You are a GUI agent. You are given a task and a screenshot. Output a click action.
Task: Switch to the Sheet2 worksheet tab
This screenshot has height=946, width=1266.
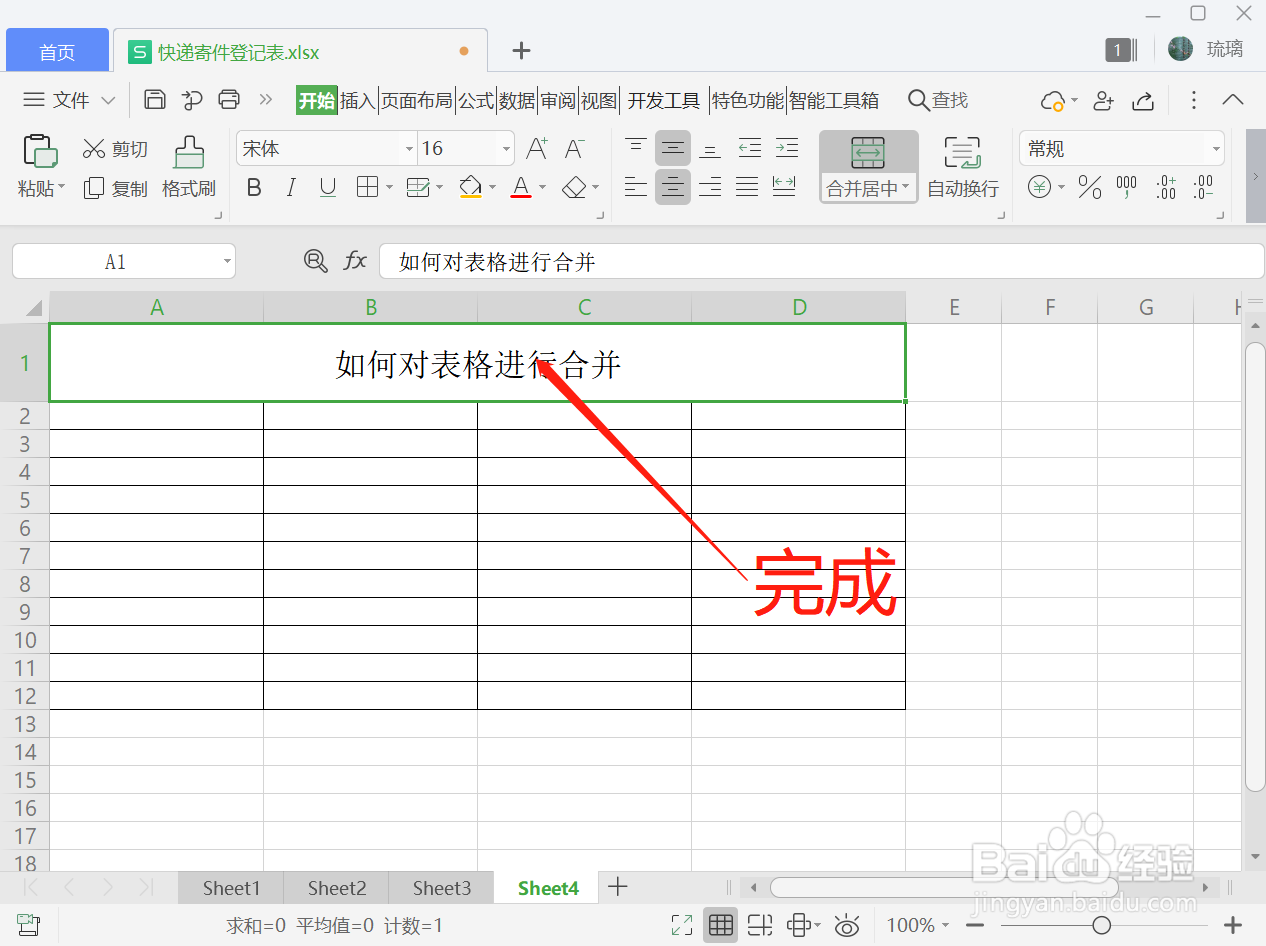click(x=335, y=887)
